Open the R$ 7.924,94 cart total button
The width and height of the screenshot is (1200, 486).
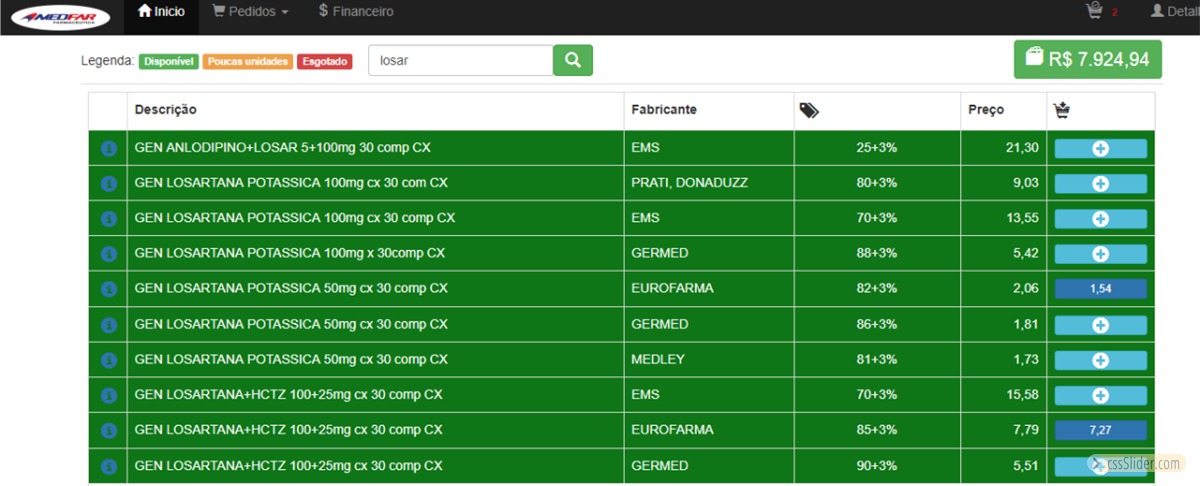click(1088, 59)
